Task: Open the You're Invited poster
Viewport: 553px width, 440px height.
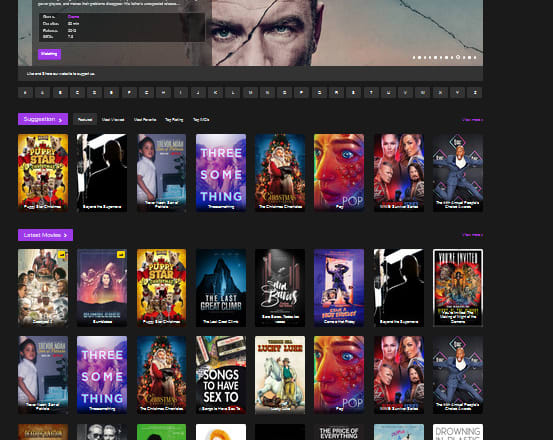Action: (x=458, y=288)
